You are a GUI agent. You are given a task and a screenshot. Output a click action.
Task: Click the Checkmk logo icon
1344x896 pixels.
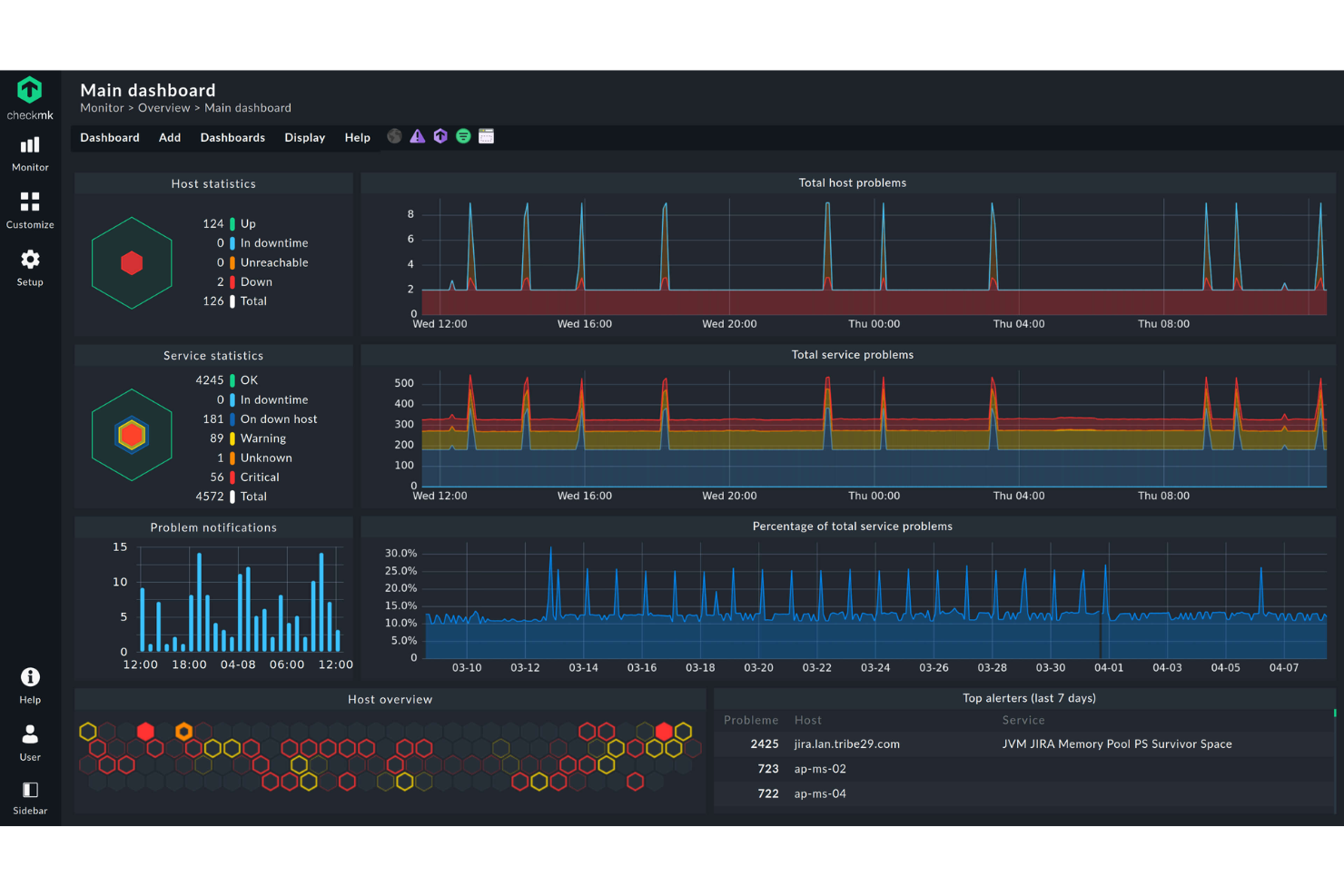pos(30,90)
